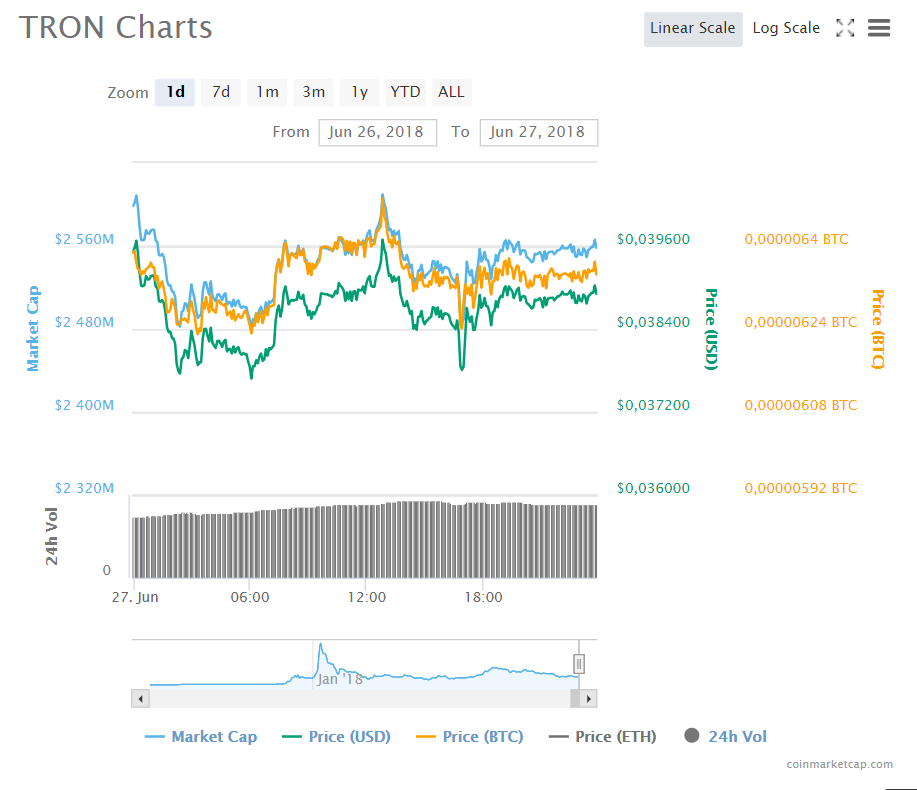Select the ALL time range
This screenshot has height=790, width=917.
click(x=451, y=91)
